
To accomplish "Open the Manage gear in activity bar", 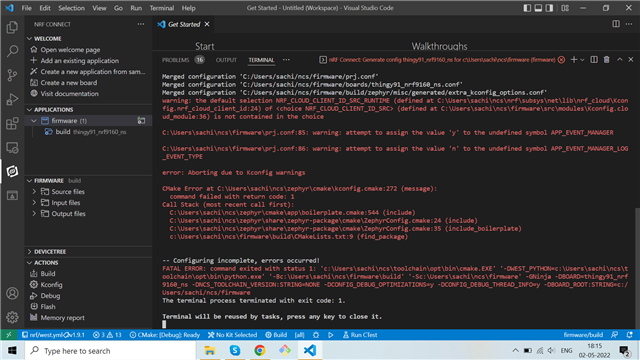I will pos(12,317).
